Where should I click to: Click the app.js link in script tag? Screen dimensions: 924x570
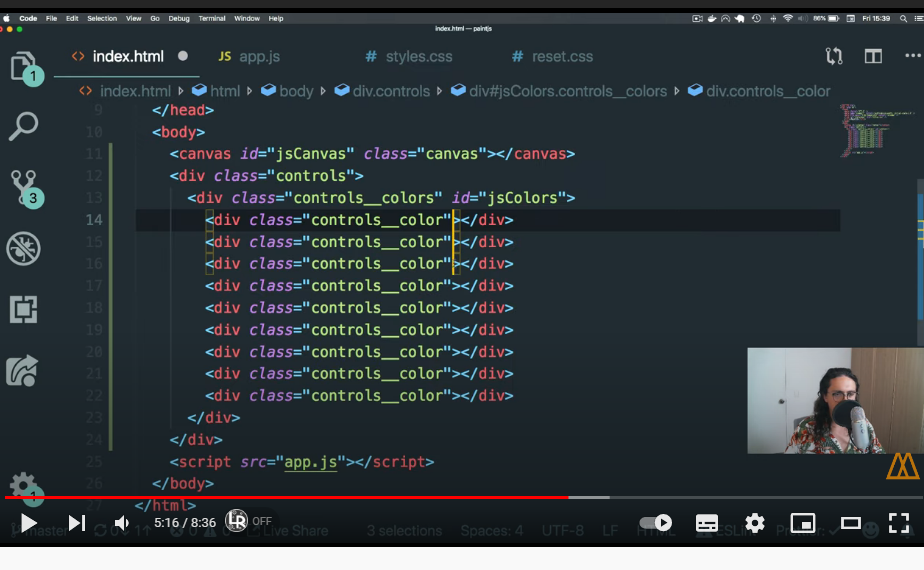click(x=311, y=462)
